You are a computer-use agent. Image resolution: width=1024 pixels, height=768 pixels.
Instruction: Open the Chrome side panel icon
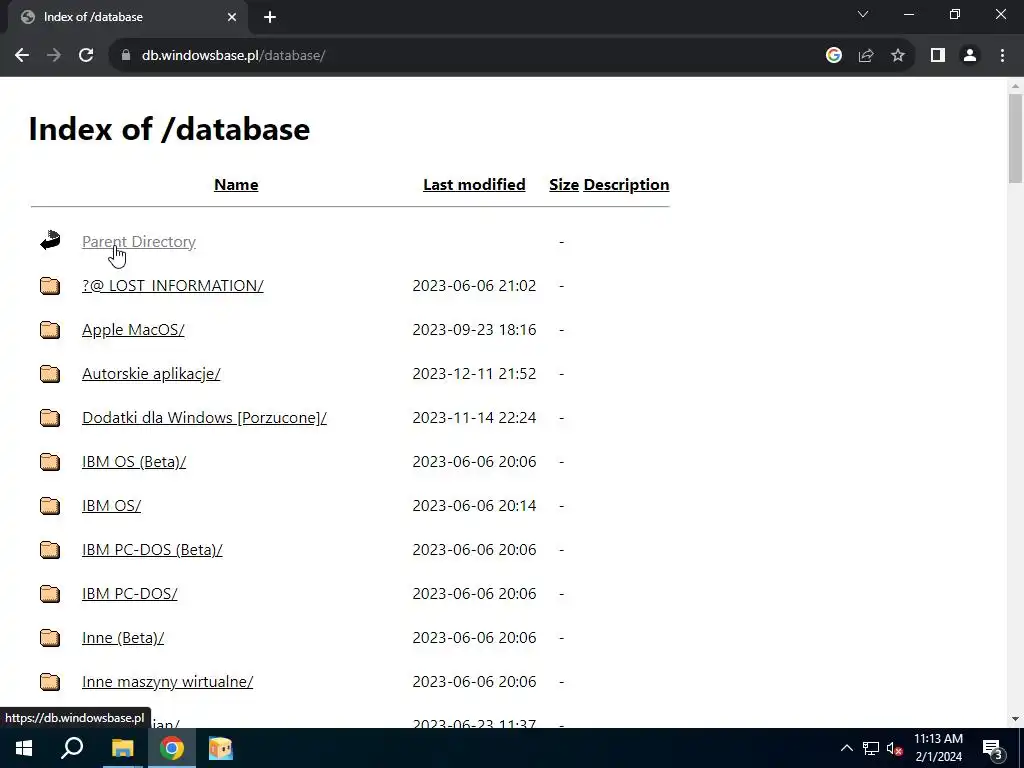pyautogui.click(x=938, y=56)
